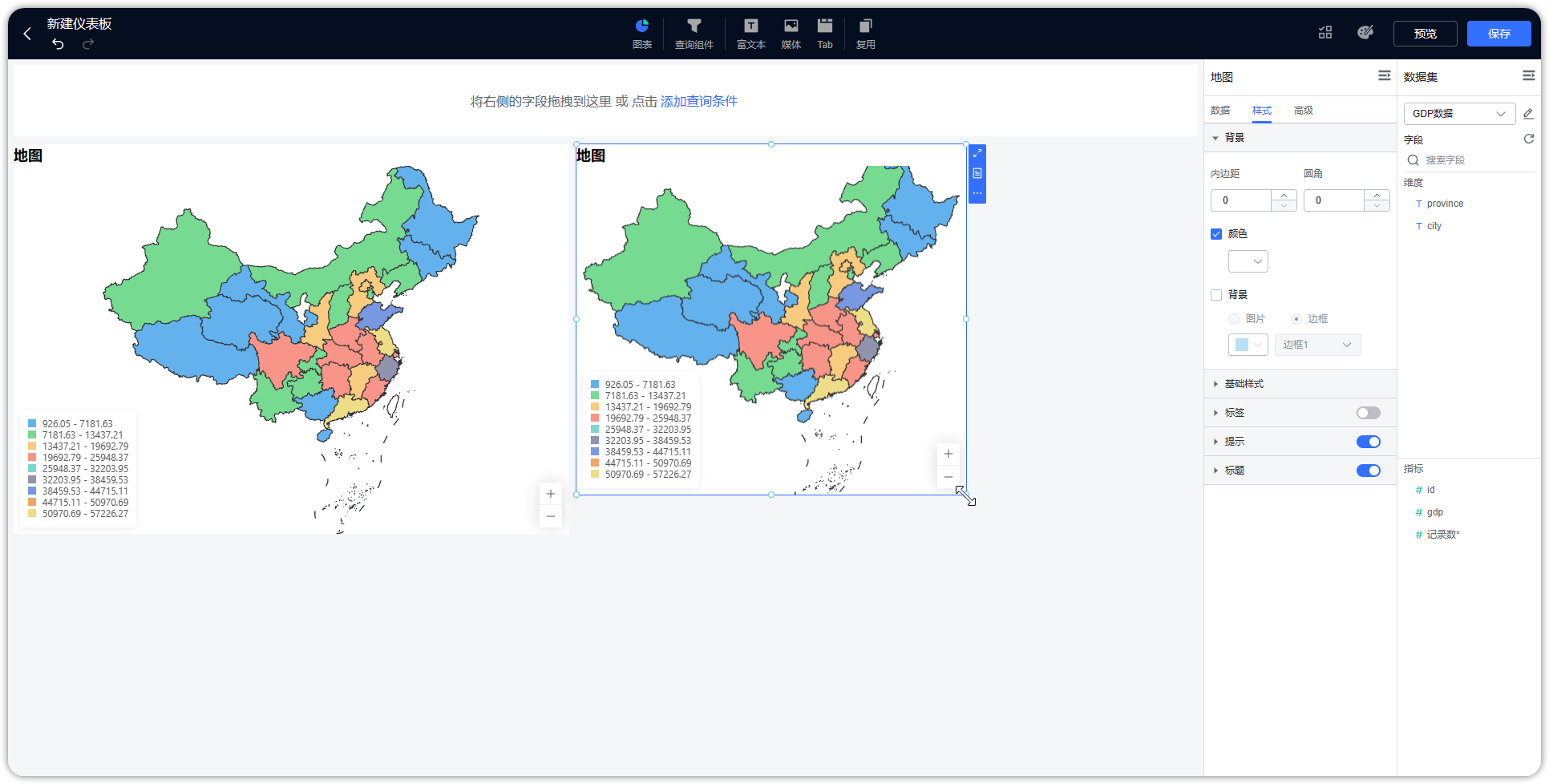Refresh the dataset fields list
This screenshot has height=784, width=1549.
click(1529, 139)
